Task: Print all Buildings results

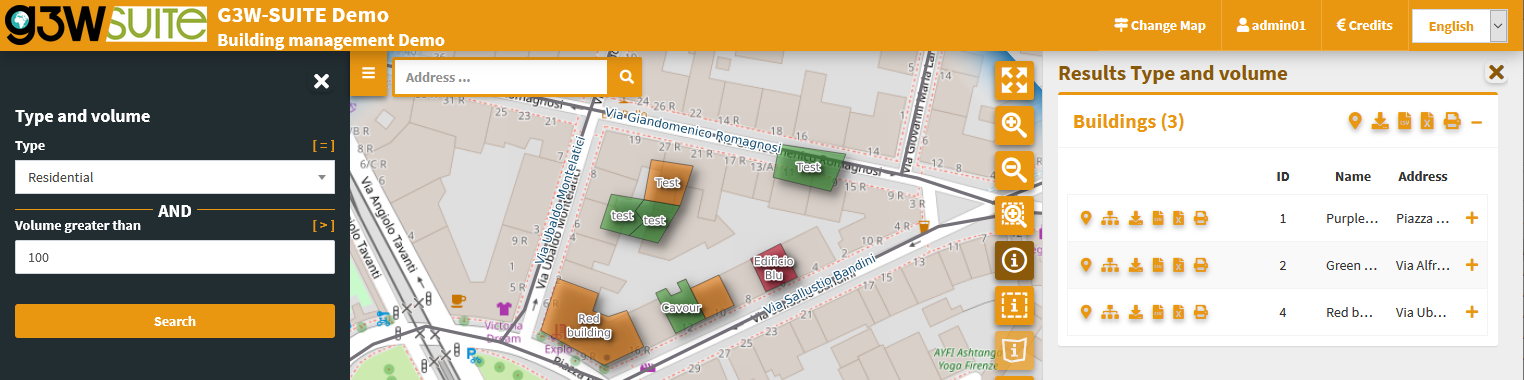Action: [1452, 121]
